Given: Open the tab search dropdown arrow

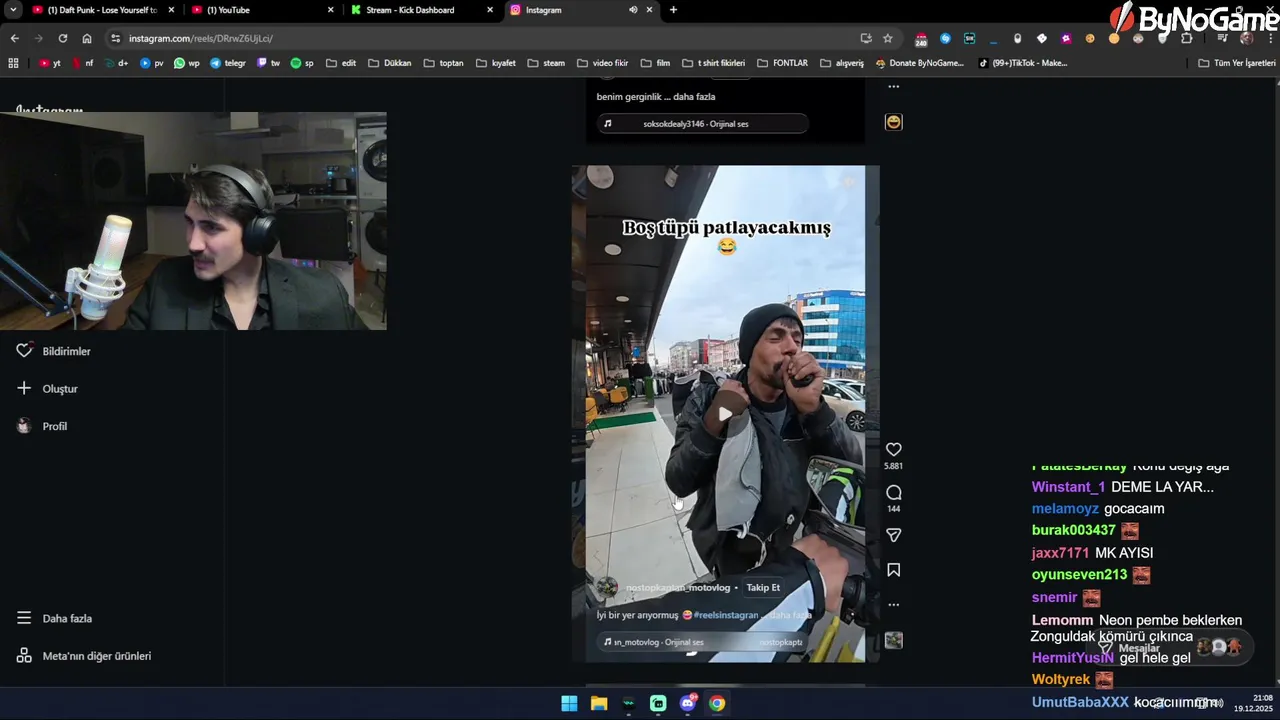Looking at the screenshot, I should pos(13,10).
